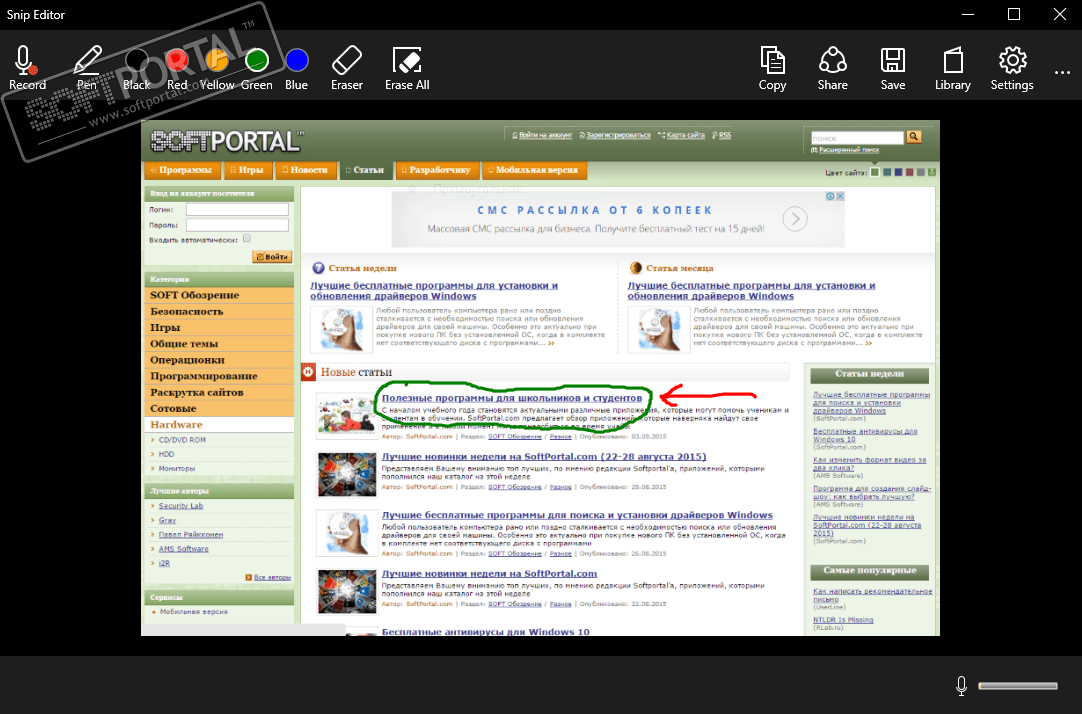Click Erase All to clear annotations
Viewport: 1082px width, 714px height.
coord(407,68)
